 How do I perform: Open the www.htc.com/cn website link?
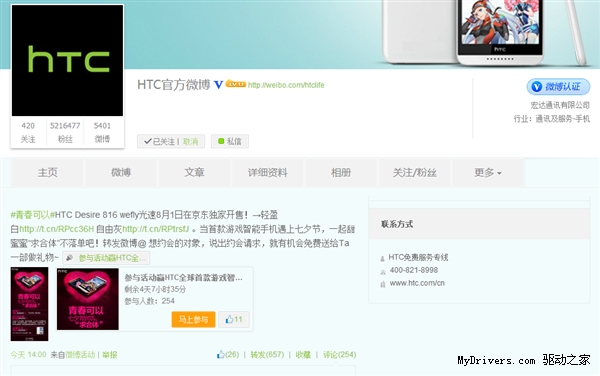[417, 283]
